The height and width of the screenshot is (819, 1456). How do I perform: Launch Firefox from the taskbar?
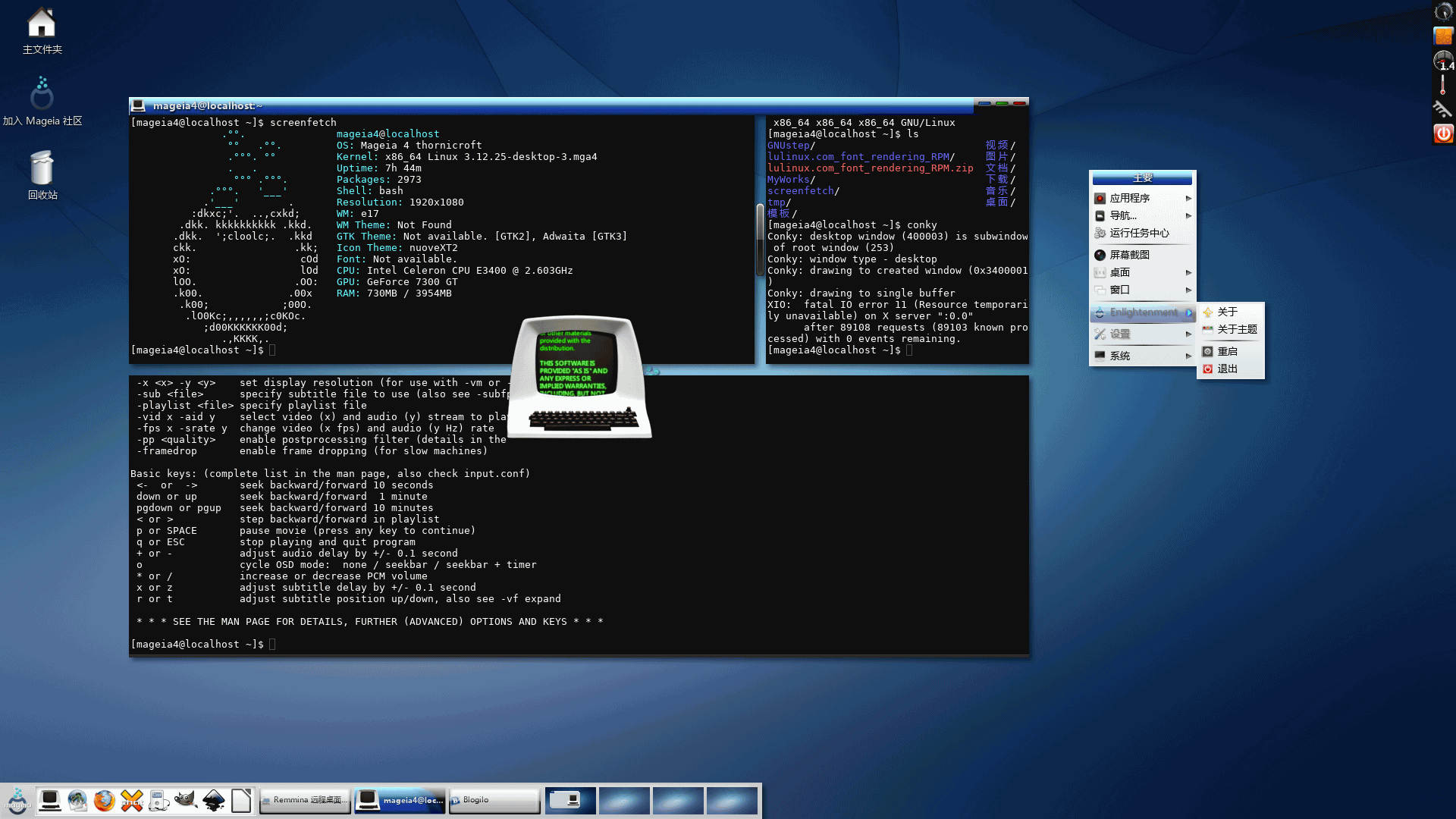click(105, 801)
